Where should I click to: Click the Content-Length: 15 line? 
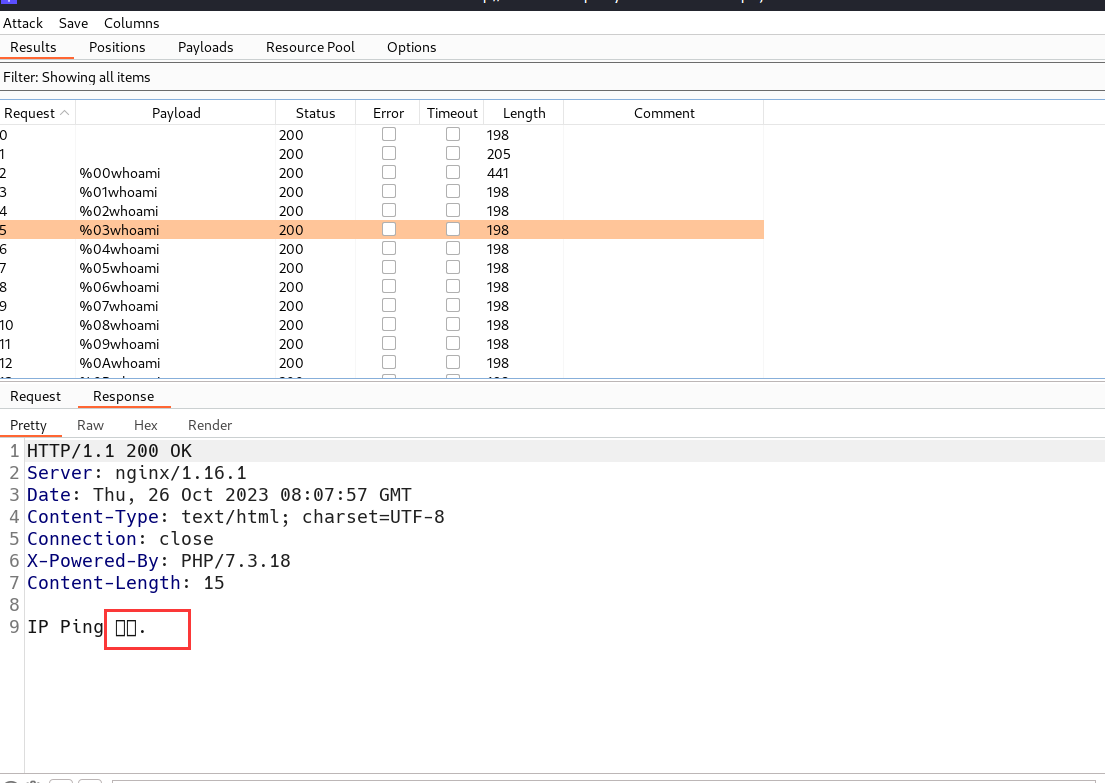[125, 582]
